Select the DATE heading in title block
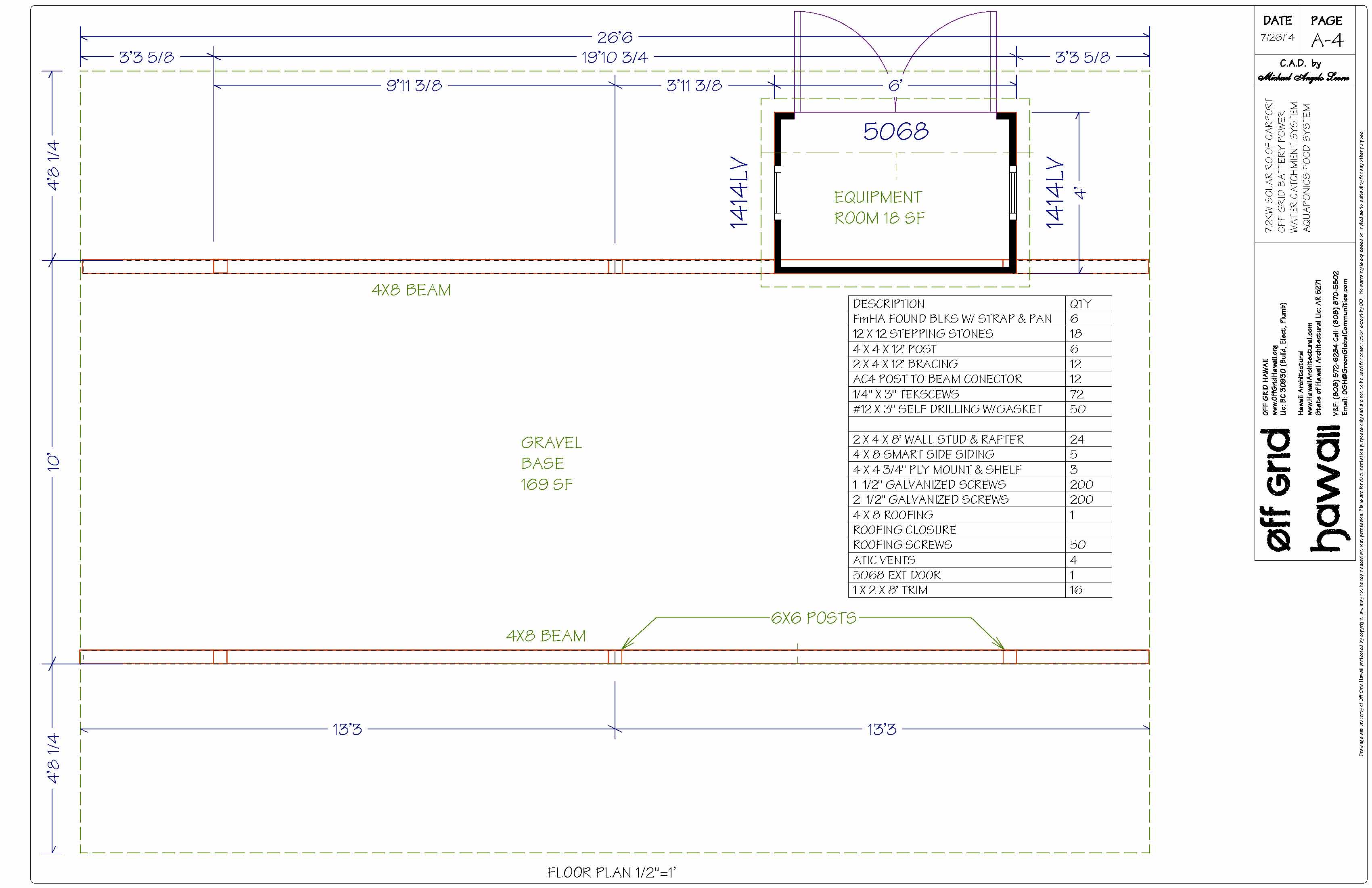This screenshot has height=888, width=1372. [1277, 21]
